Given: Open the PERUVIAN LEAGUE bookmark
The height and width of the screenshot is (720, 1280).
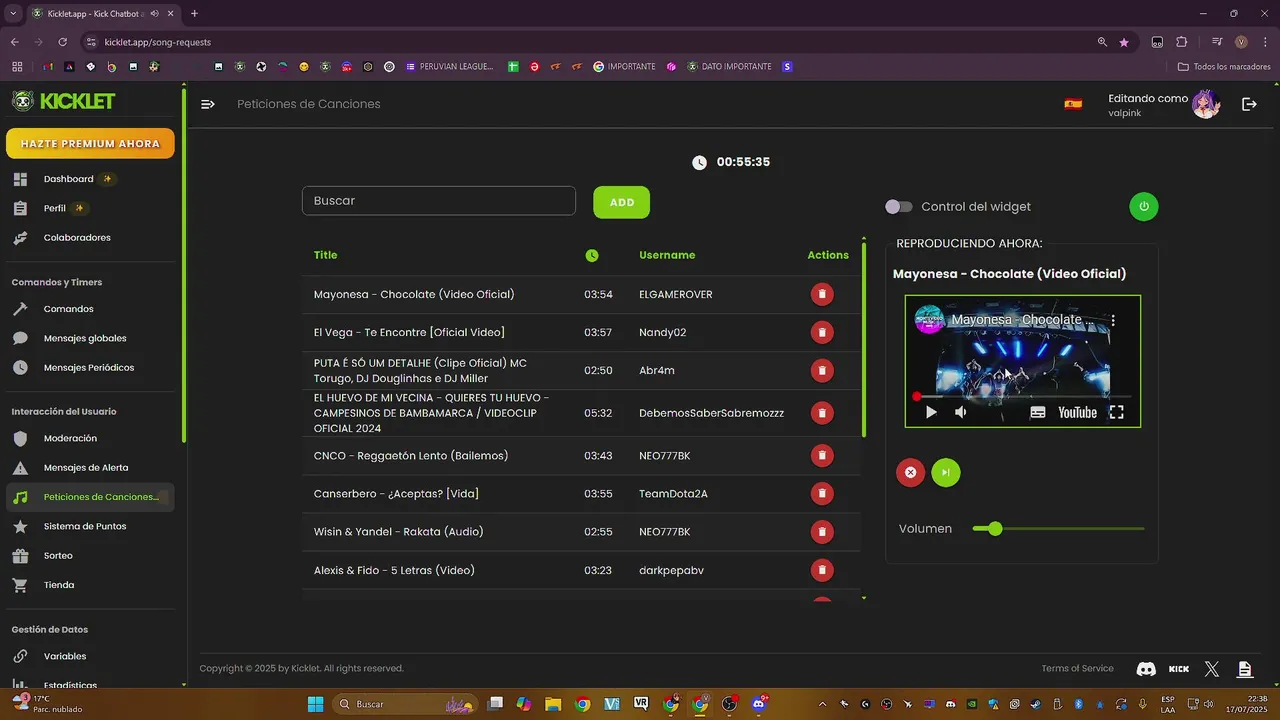Looking at the screenshot, I should 450,67.
